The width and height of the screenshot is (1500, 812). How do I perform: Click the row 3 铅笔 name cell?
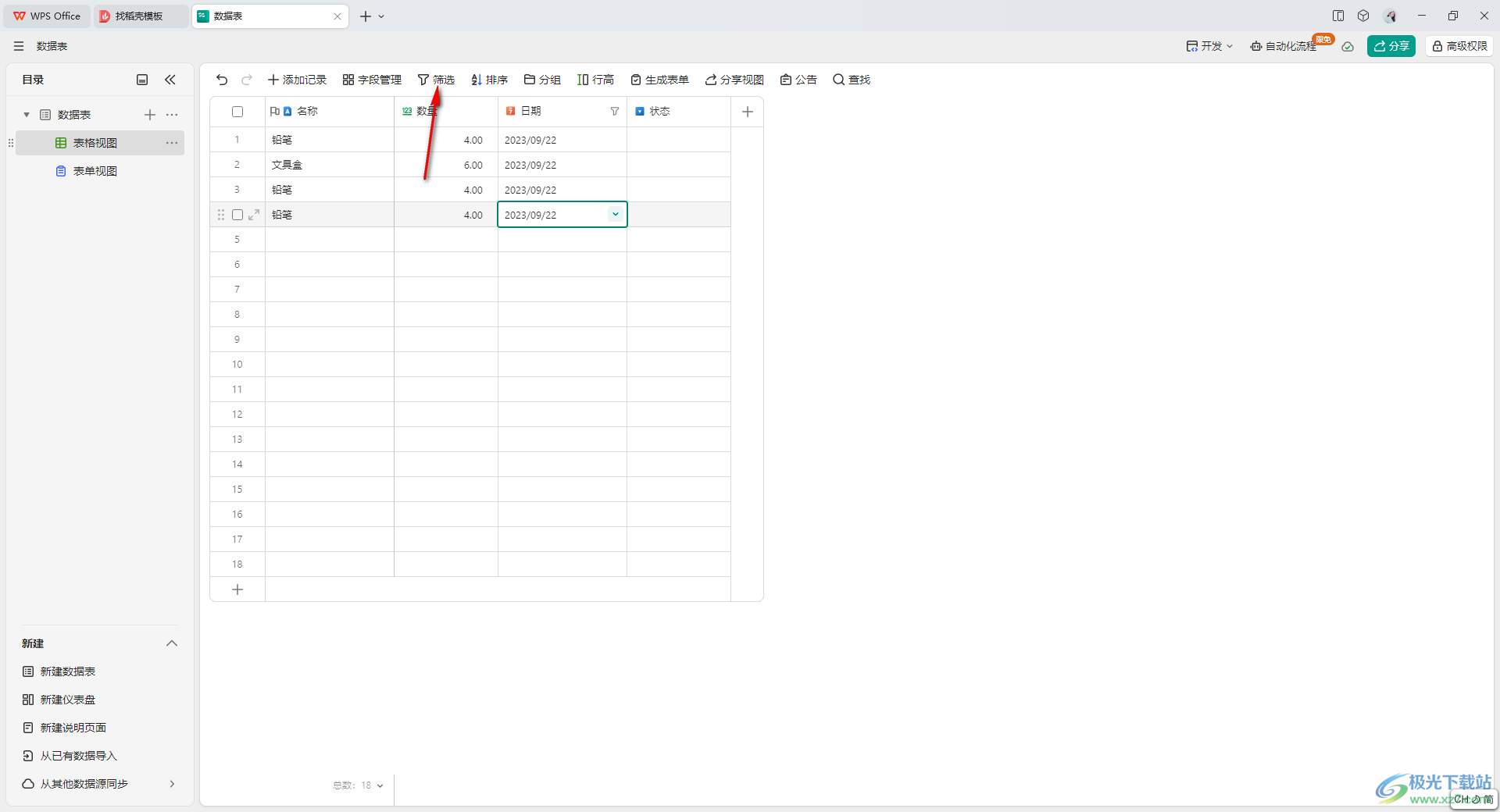click(x=330, y=190)
